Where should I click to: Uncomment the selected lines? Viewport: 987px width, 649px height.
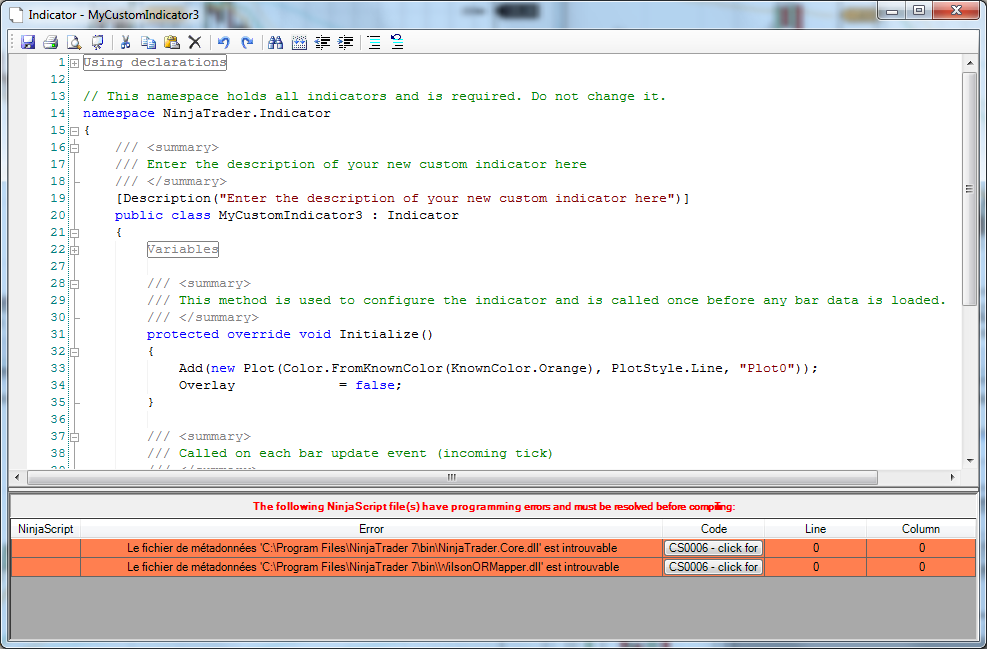(x=397, y=42)
